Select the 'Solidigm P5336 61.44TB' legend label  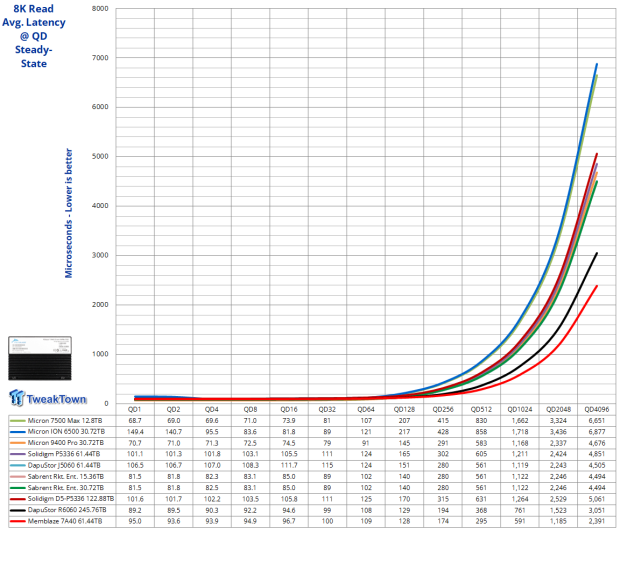tap(64, 454)
